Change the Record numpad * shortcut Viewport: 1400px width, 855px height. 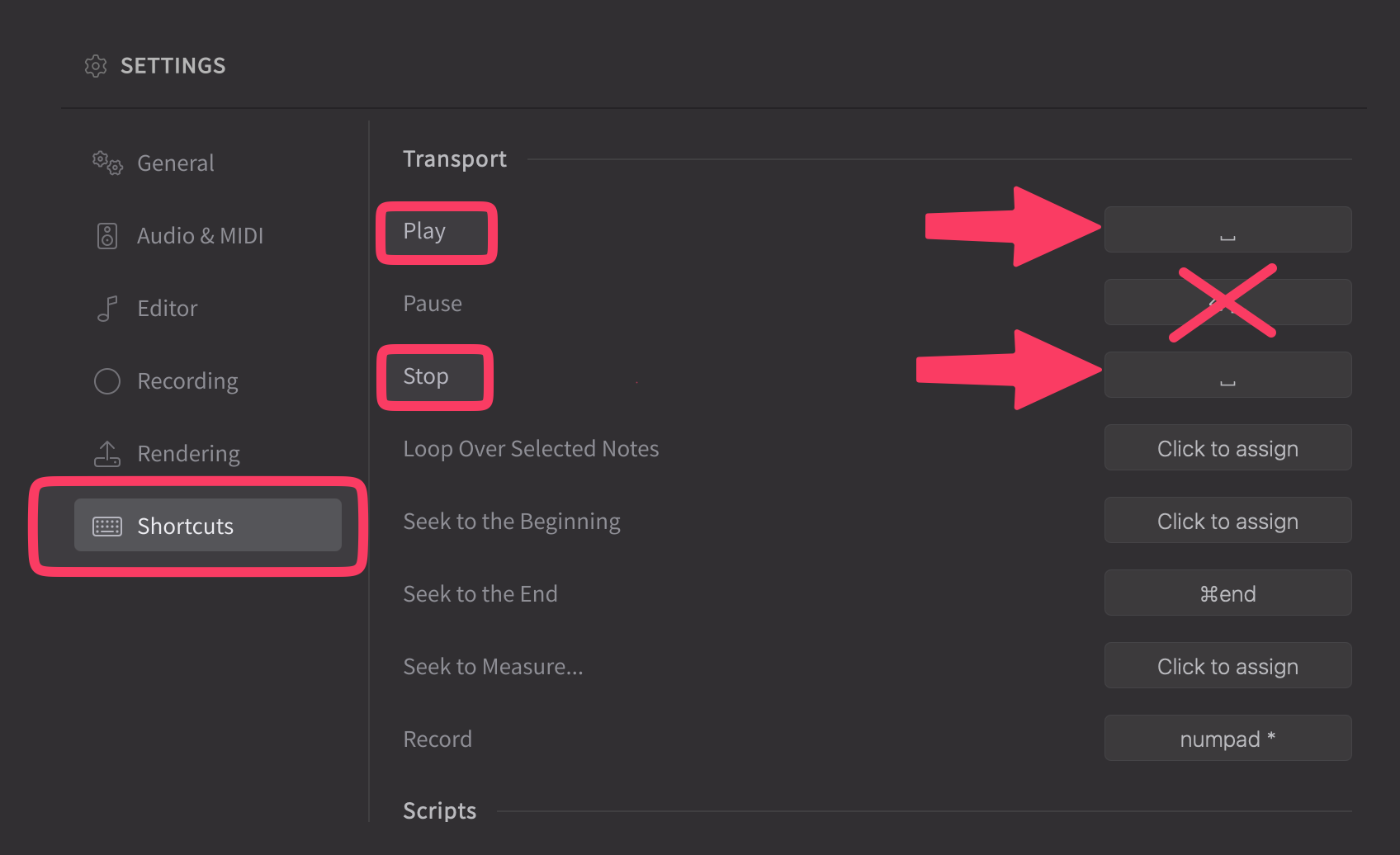[1227, 739]
